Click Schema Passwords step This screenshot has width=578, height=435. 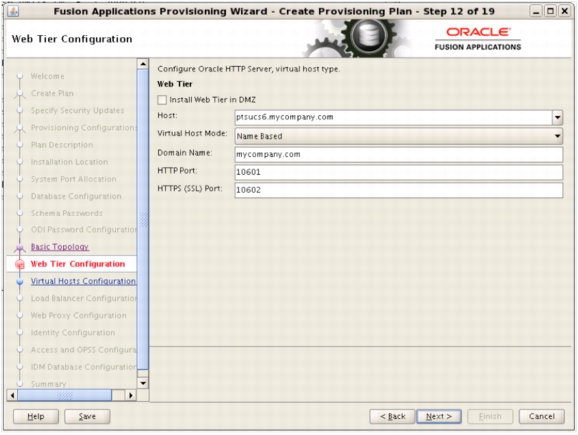[x=67, y=213]
